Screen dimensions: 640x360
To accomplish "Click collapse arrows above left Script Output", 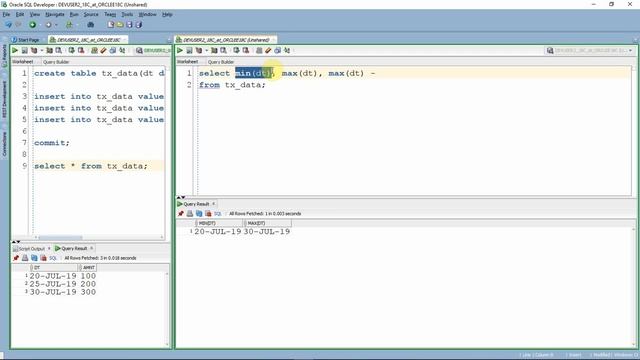I will coord(16,242).
